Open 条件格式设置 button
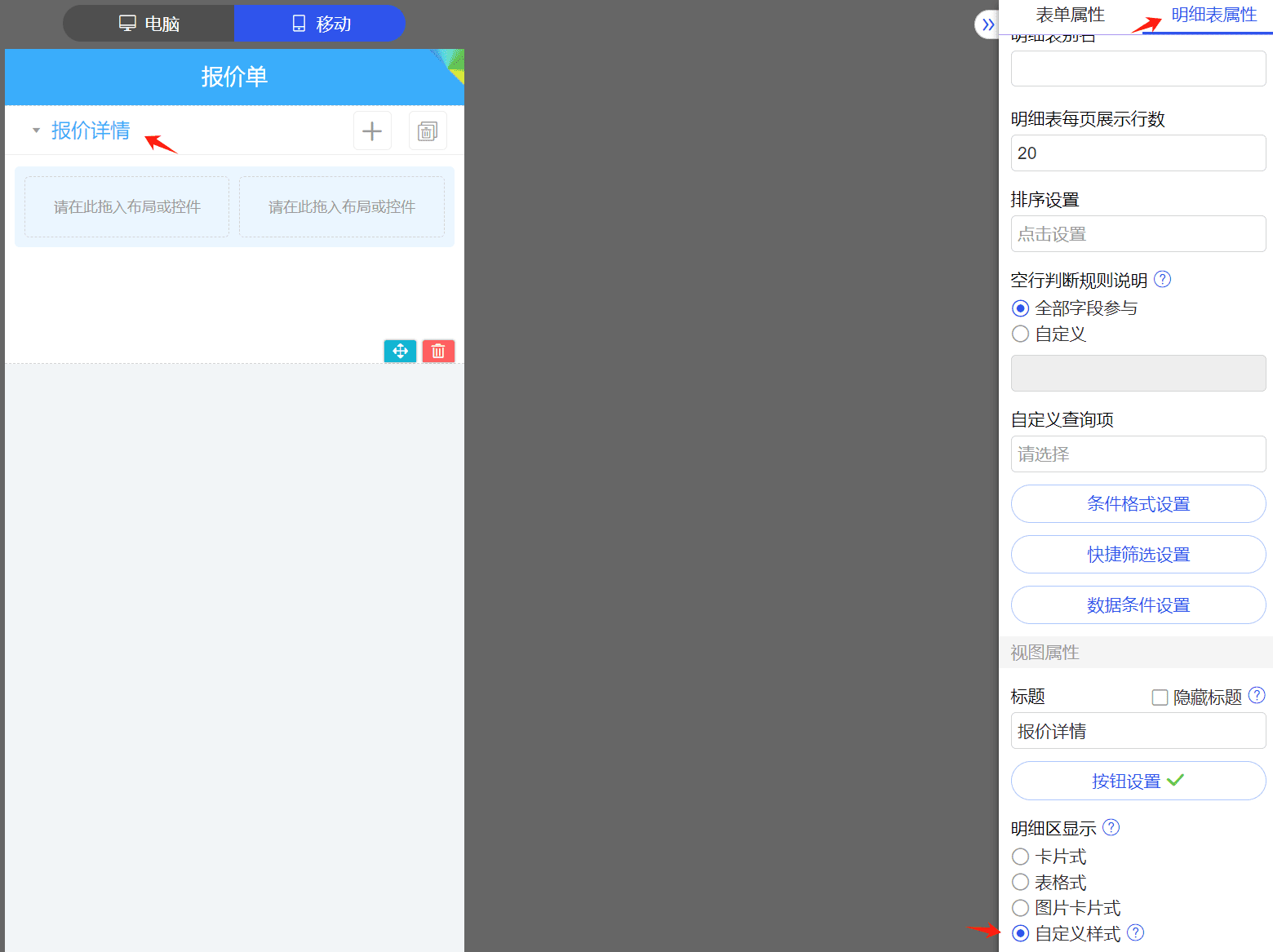The image size is (1273, 952). tap(1138, 504)
